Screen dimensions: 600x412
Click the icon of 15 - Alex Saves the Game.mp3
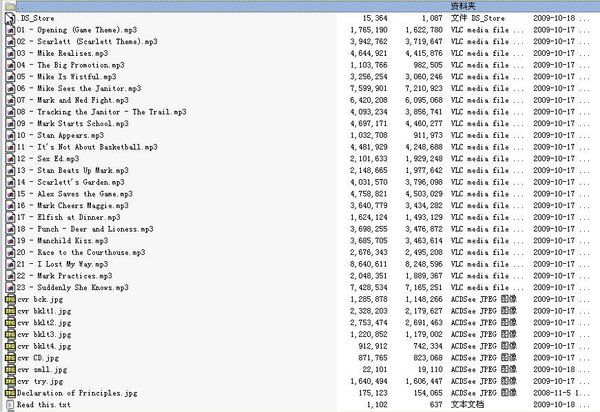10,194
